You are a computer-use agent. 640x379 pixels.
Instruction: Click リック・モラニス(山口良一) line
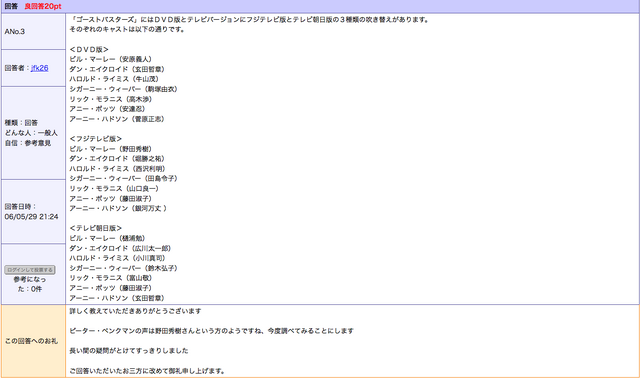click(114, 188)
